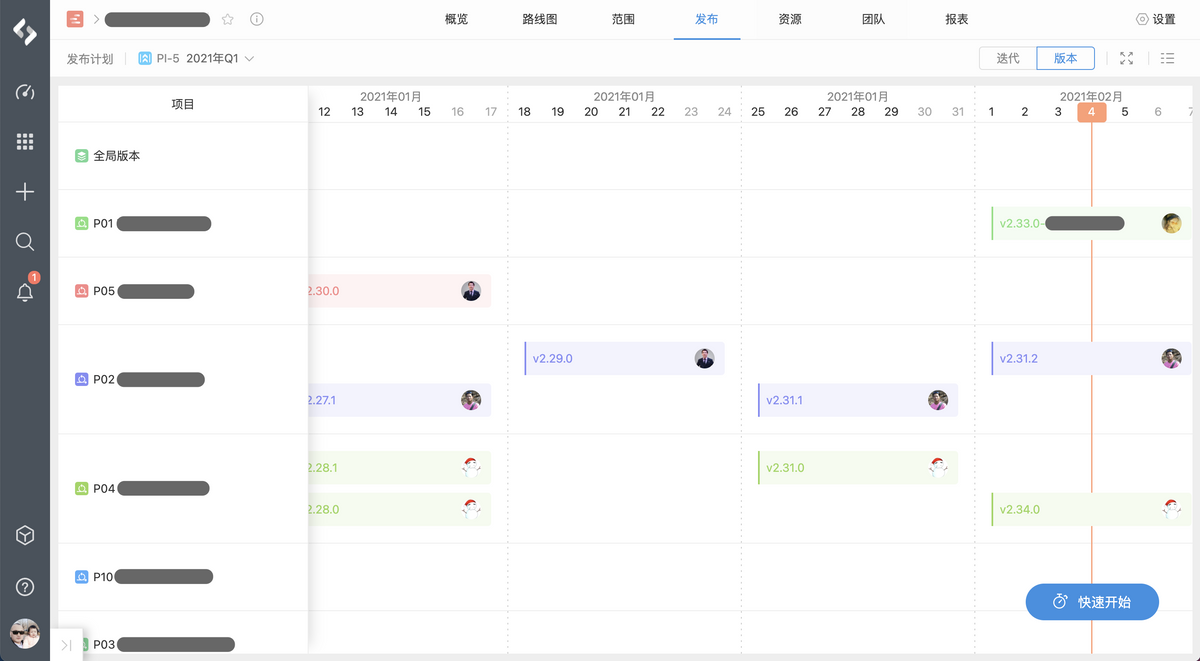Open the 路线图 tab
This screenshot has width=1200, height=661.
(540, 19)
